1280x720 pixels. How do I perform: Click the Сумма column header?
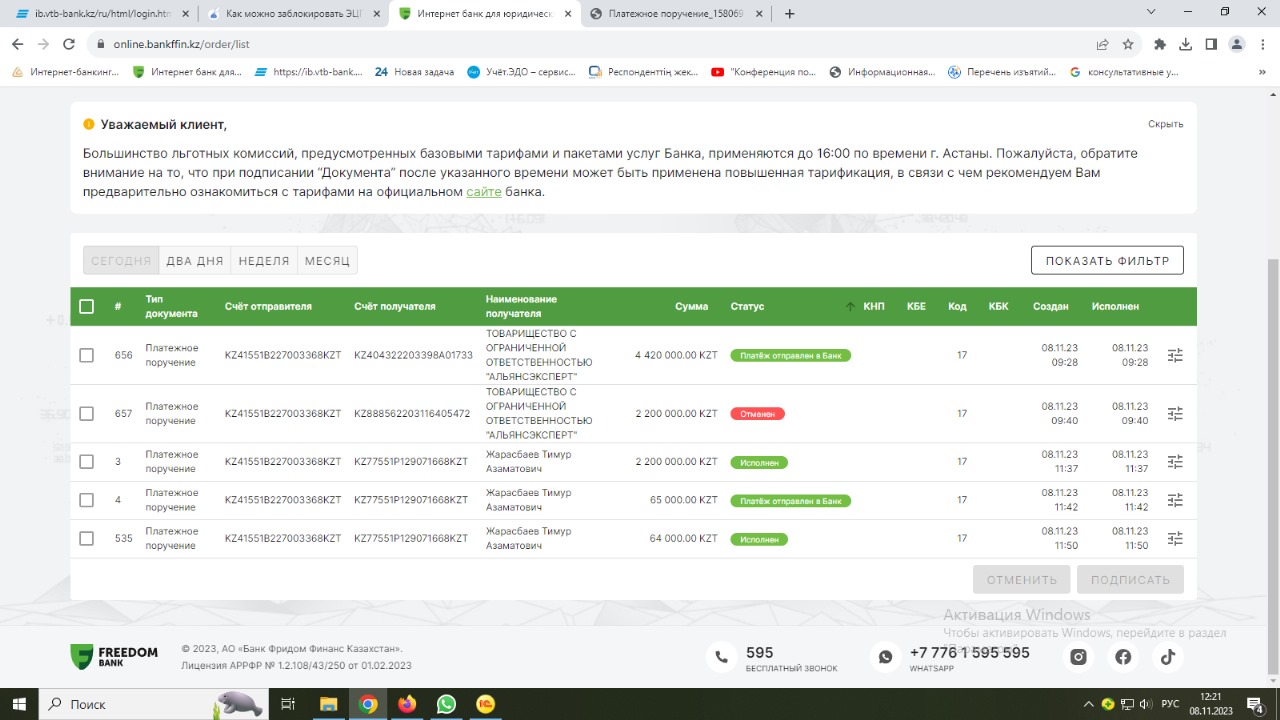click(691, 306)
